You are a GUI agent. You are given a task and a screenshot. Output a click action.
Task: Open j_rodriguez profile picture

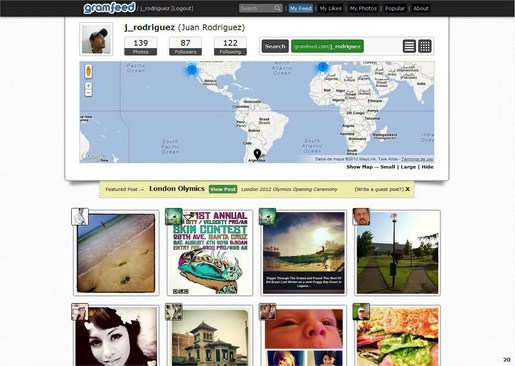click(x=96, y=39)
